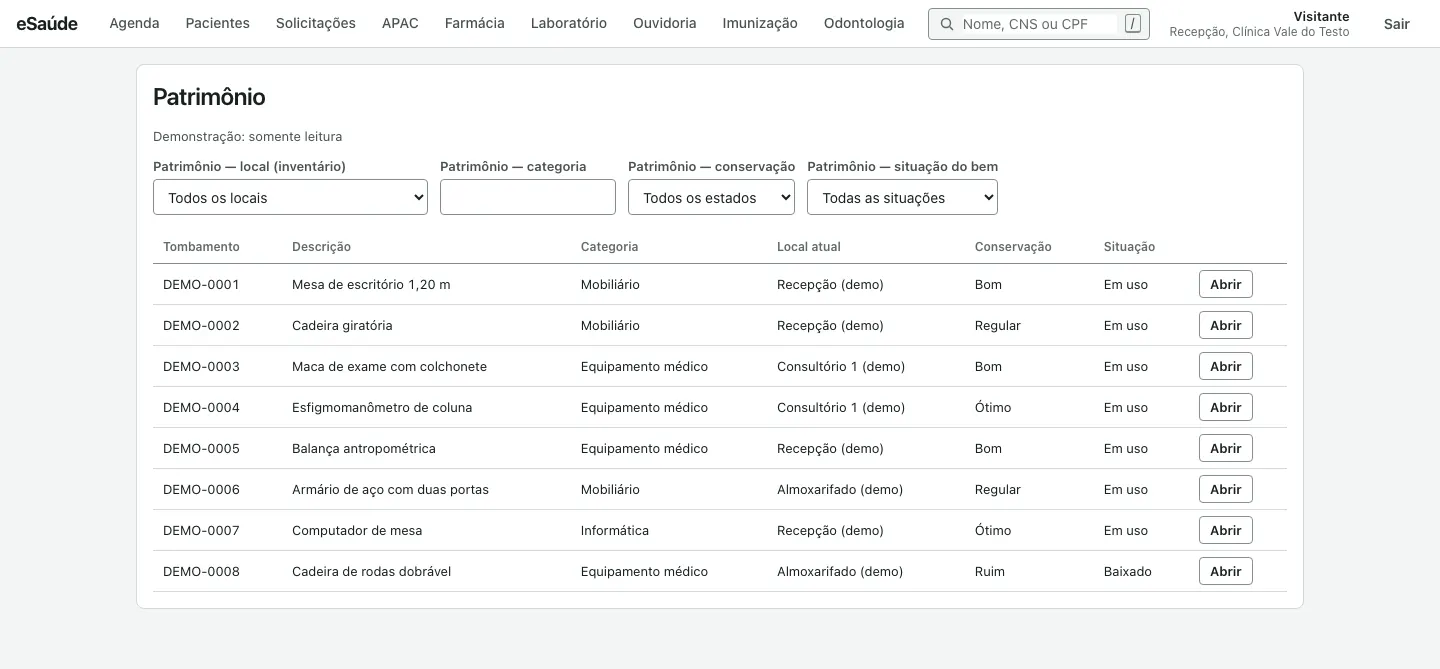Click the Descrição column header
This screenshot has width=1440, height=669.
pos(321,247)
